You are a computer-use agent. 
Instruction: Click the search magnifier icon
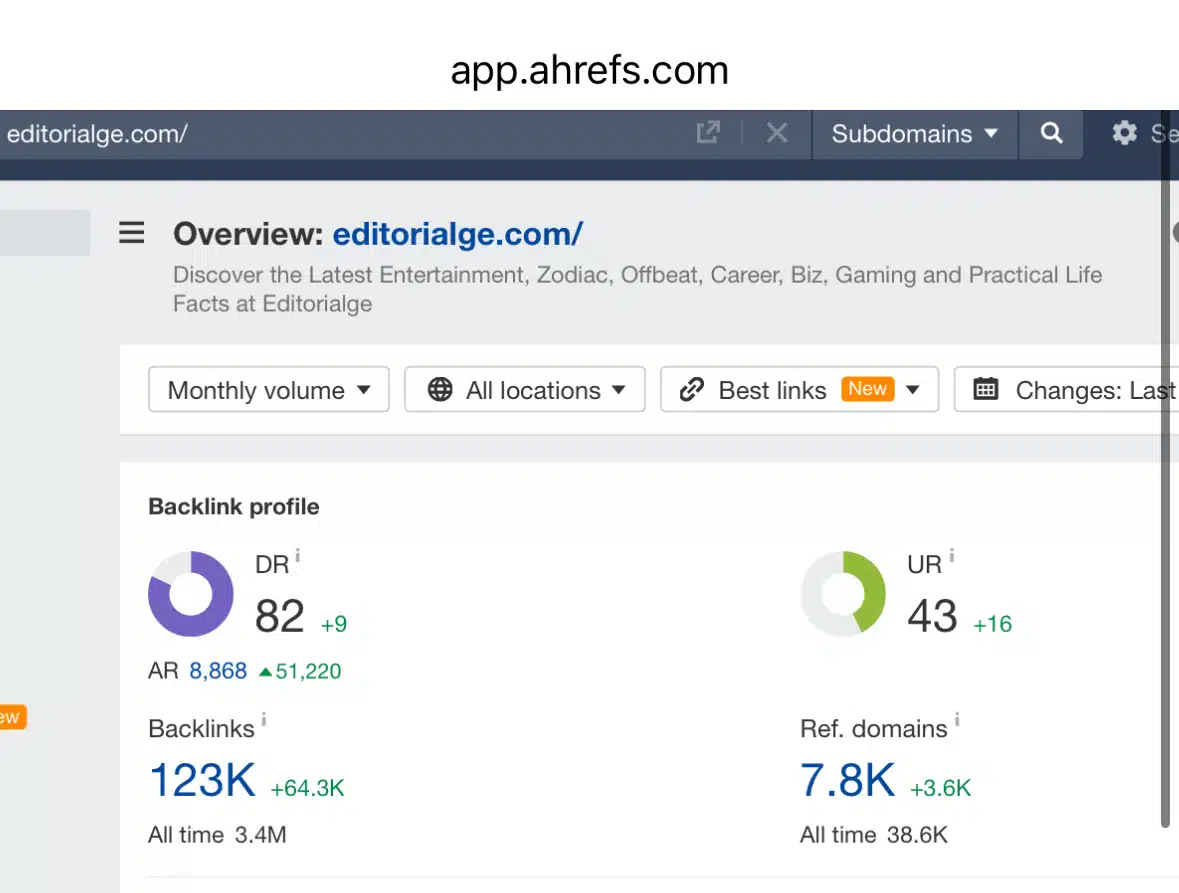[1050, 133]
